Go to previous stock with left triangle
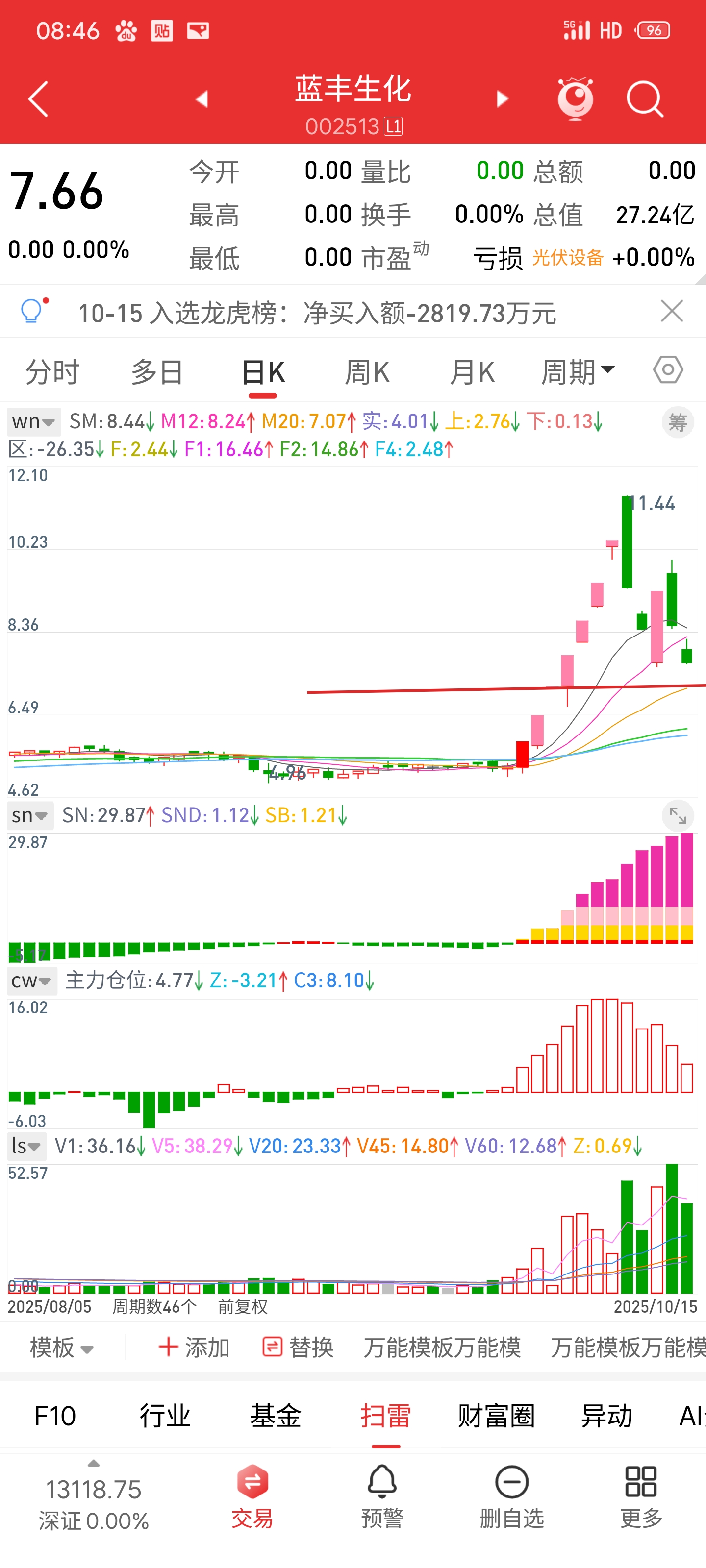706x1568 pixels. tap(202, 98)
